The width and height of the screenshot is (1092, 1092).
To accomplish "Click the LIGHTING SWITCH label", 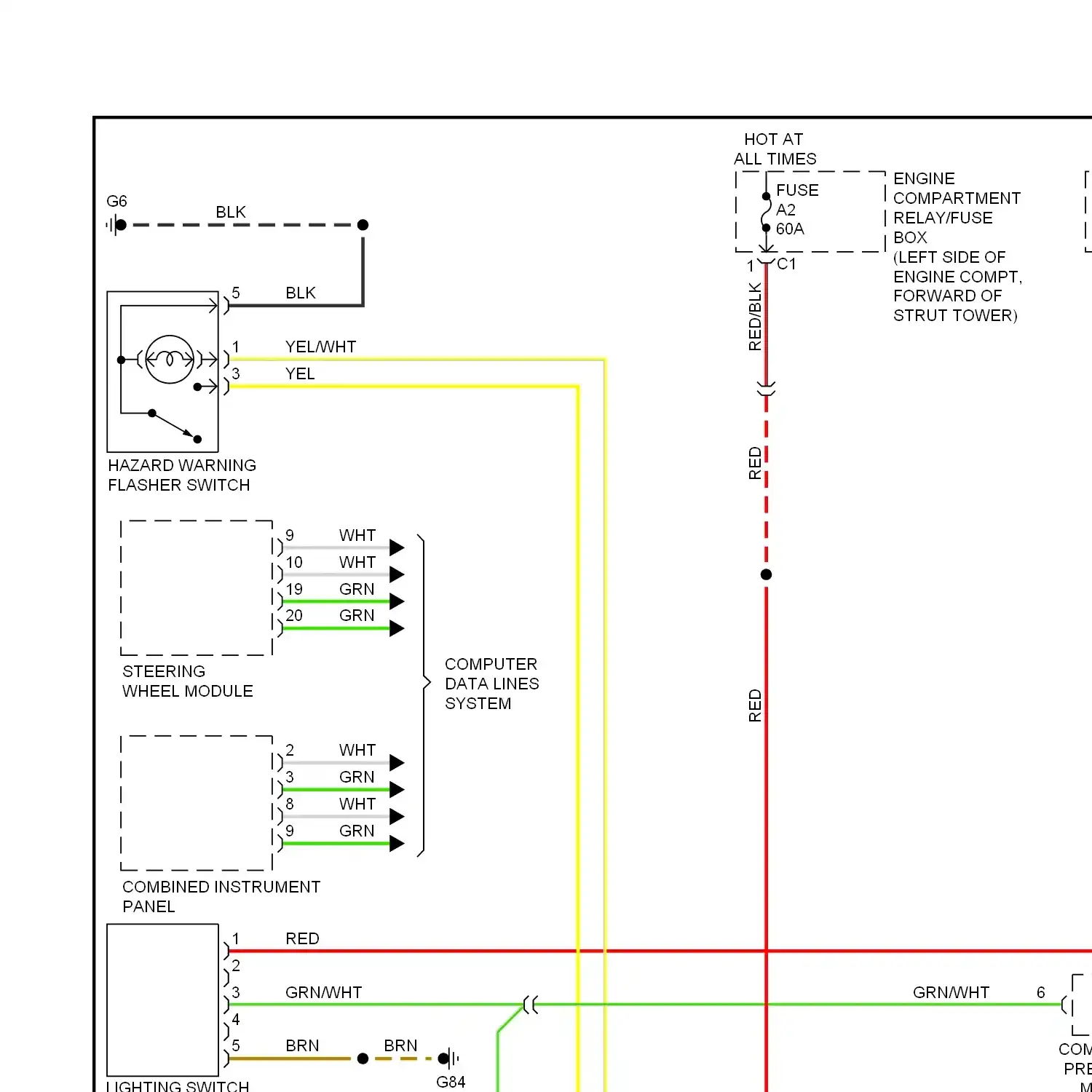I will 178,1085.
